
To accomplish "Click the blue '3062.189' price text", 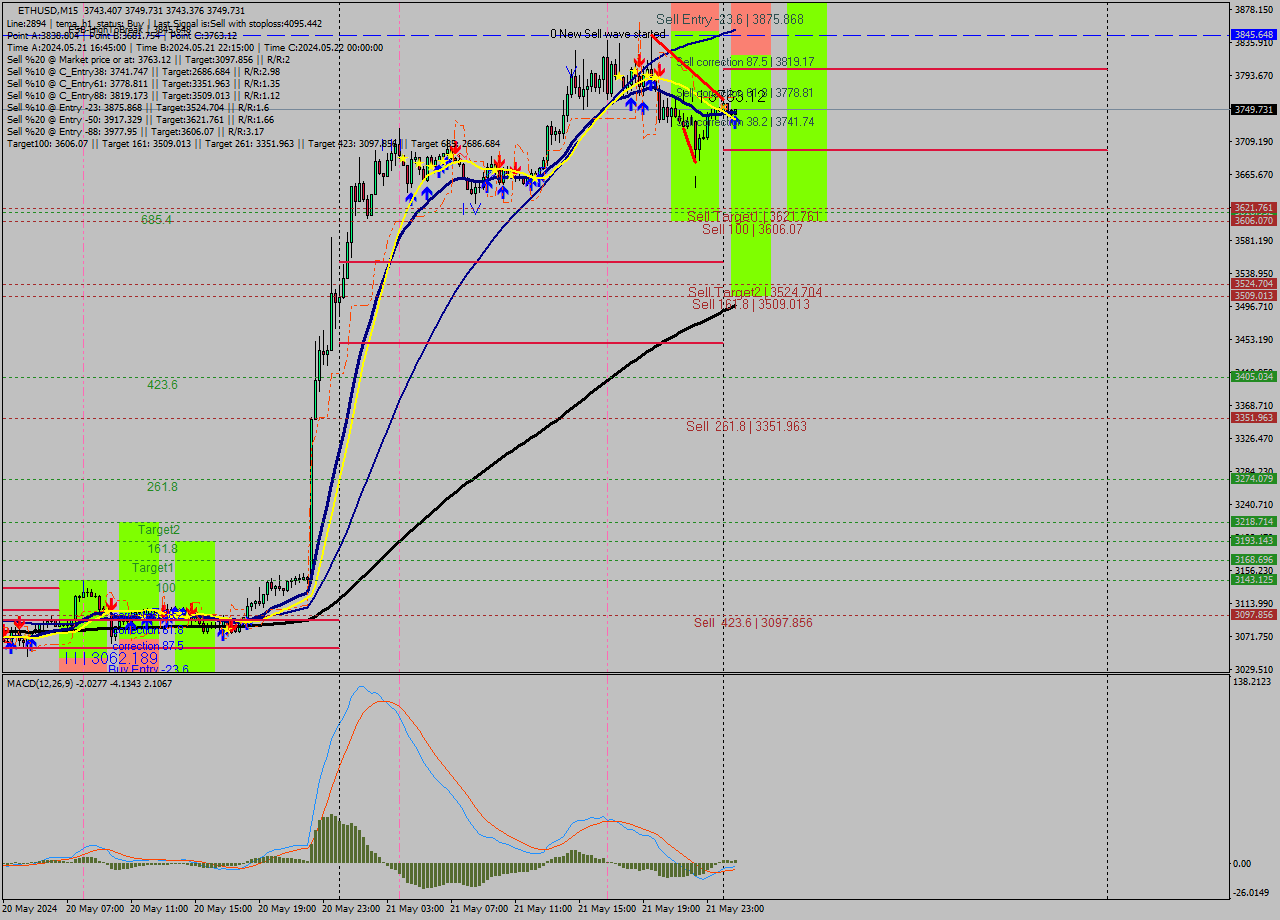I will tap(124, 659).
